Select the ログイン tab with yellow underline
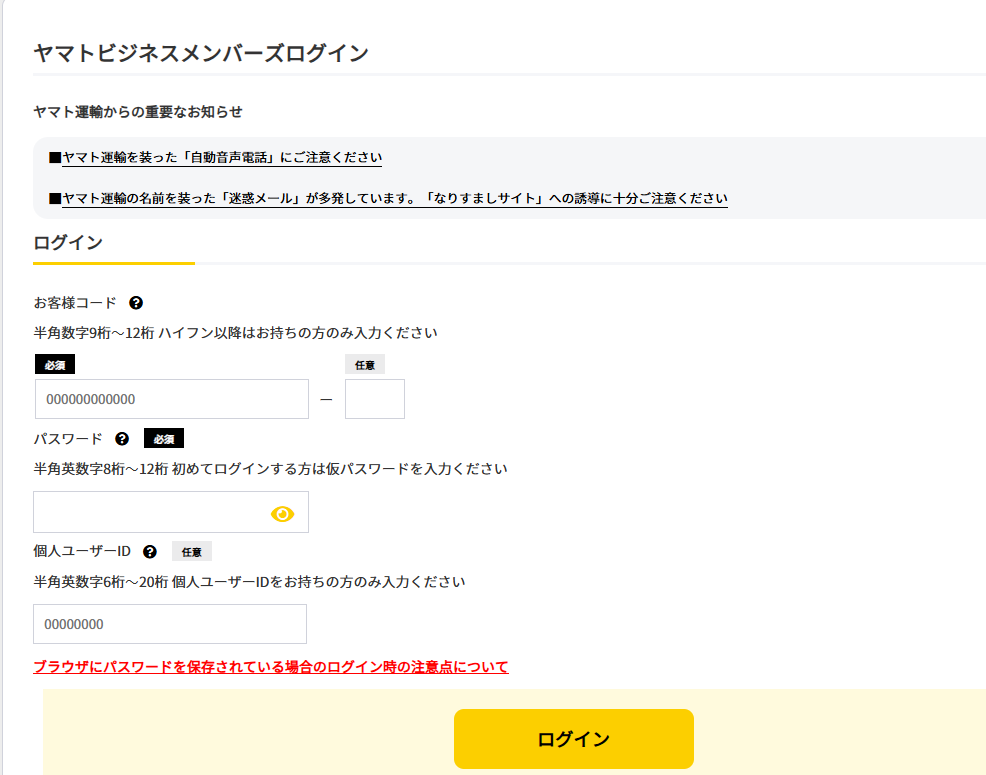Viewport: 986px width, 775px height. tap(68, 243)
